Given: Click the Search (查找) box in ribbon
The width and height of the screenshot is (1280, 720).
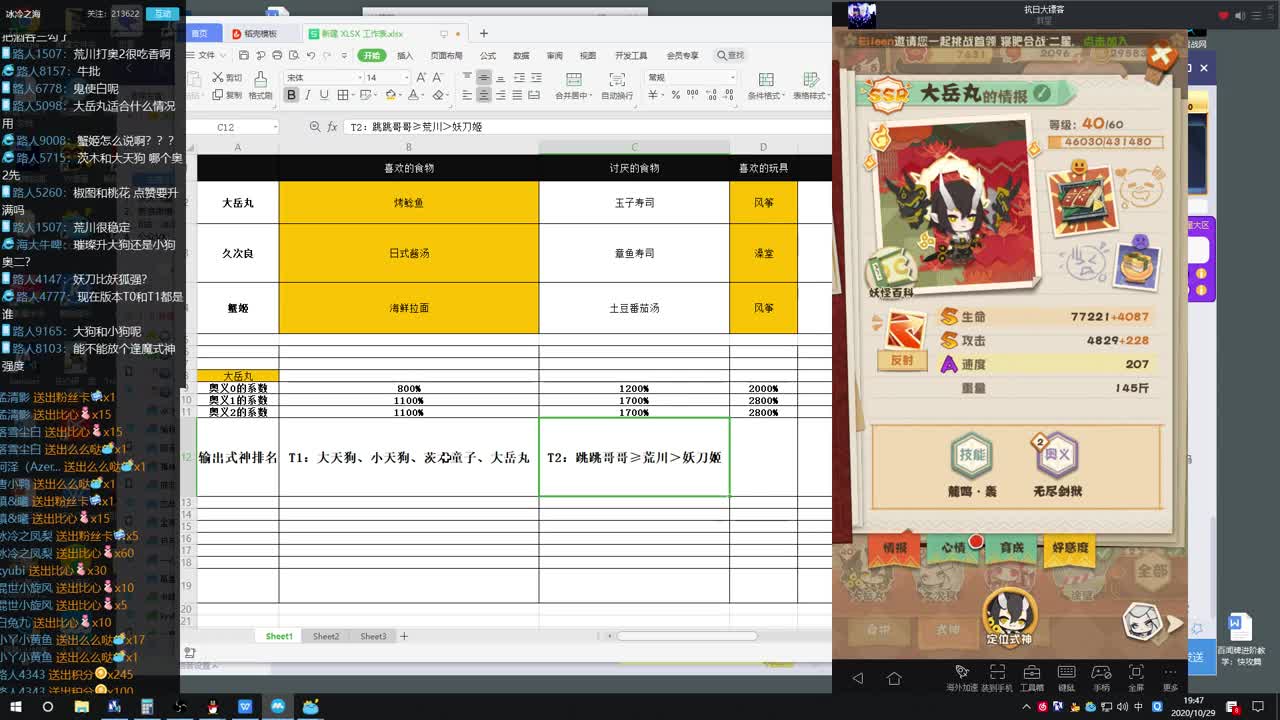Looking at the screenshot, I should point(731,55).
